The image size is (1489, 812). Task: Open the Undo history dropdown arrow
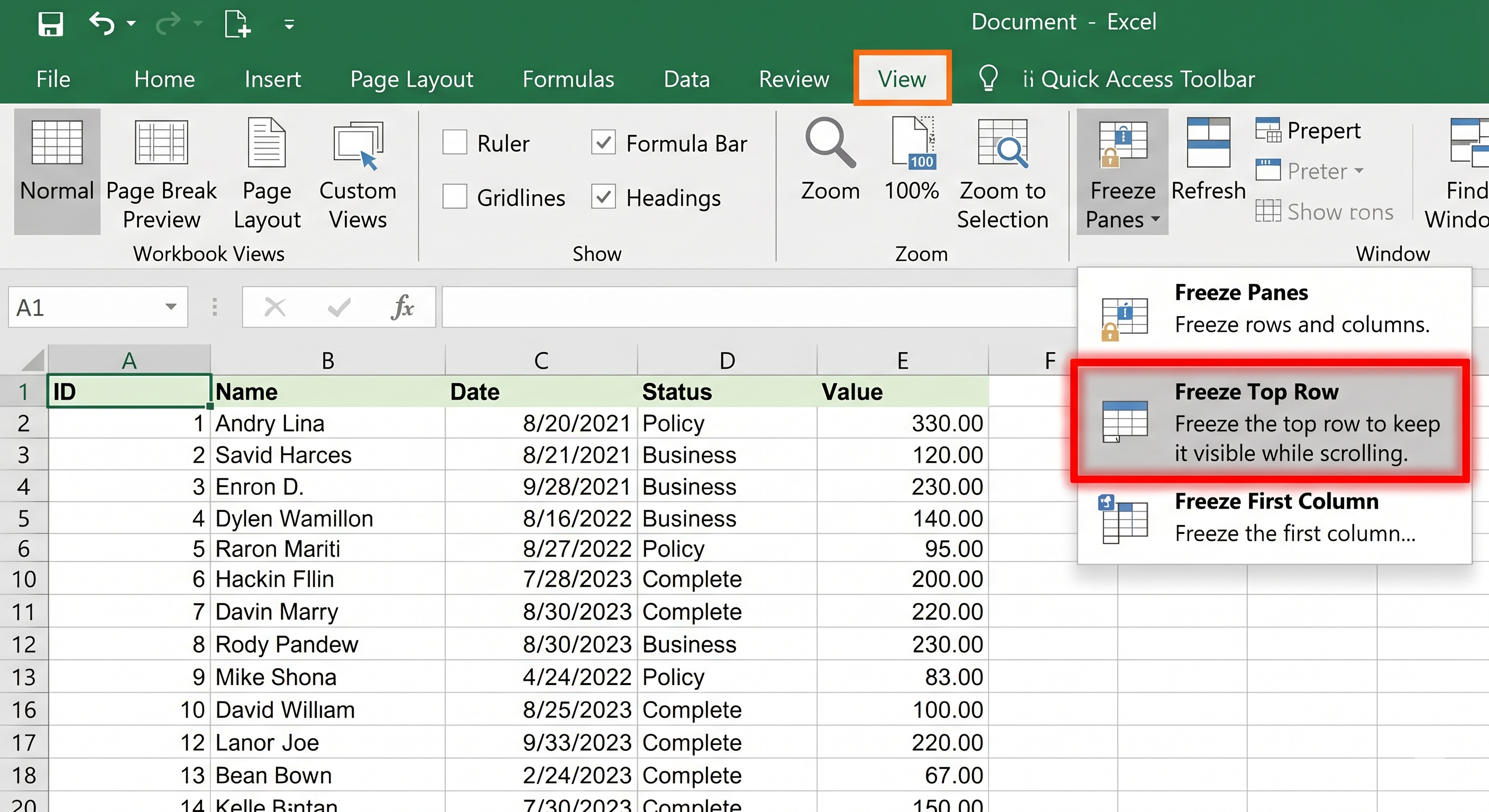point(131,24)
